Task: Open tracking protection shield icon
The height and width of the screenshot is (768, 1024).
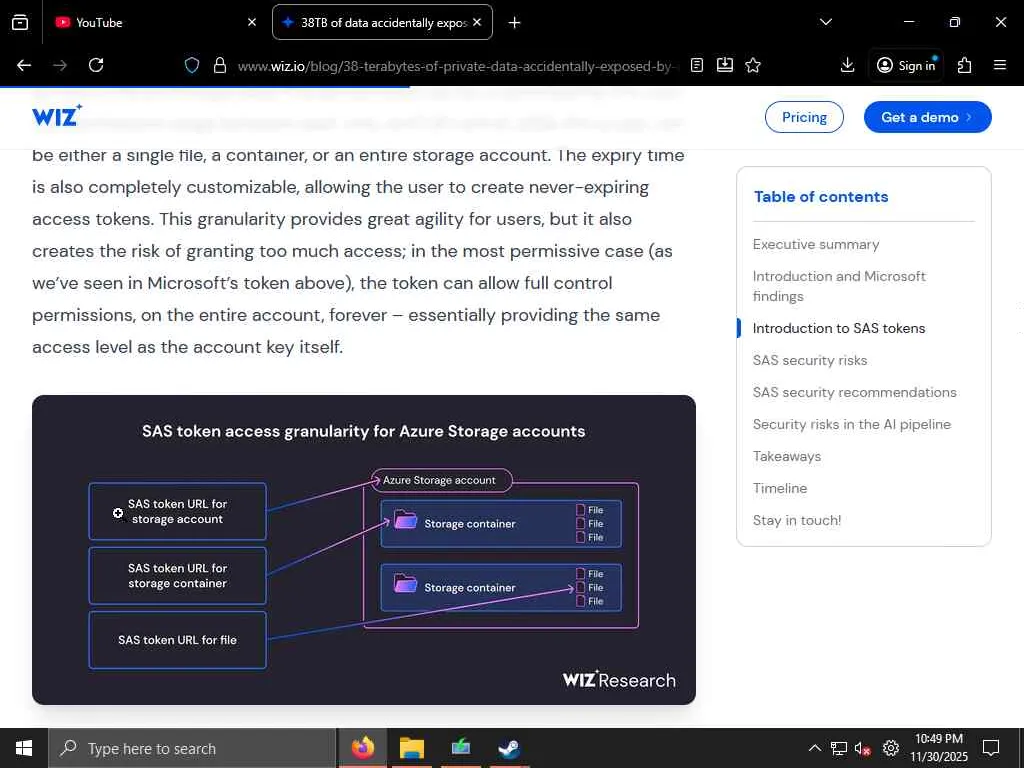Action: click(x=191, y=65)
